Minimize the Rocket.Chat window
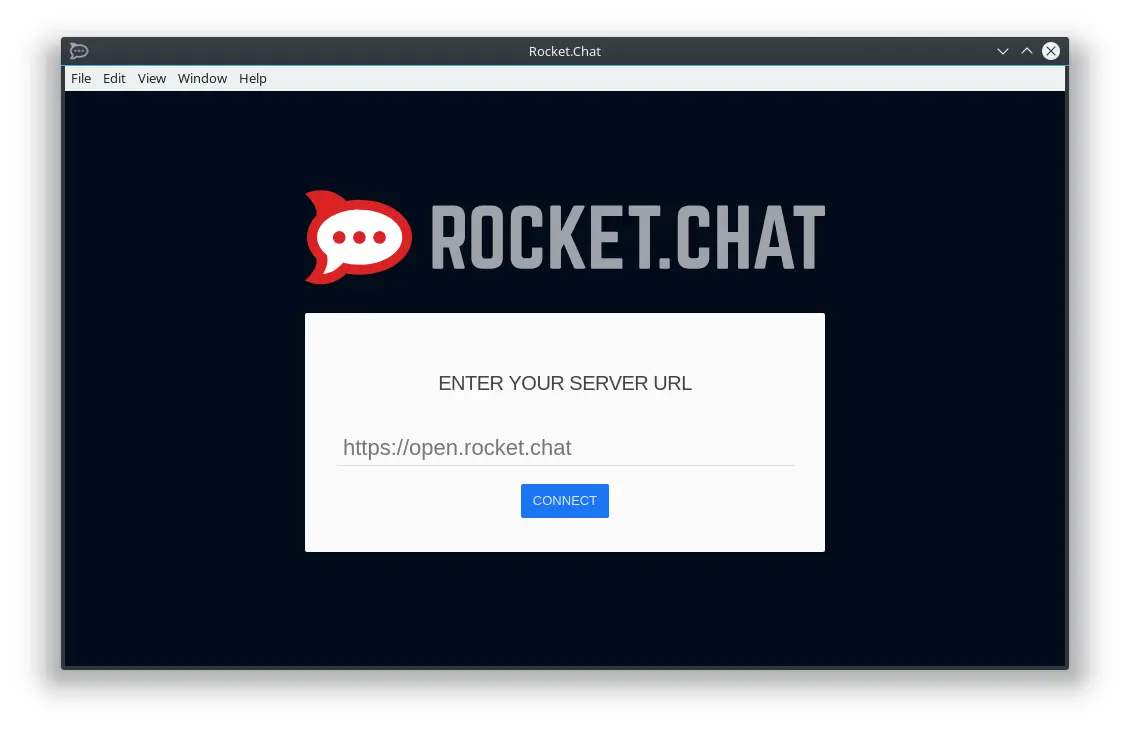Screen dimensions: 1130x731 [1002, 51]
